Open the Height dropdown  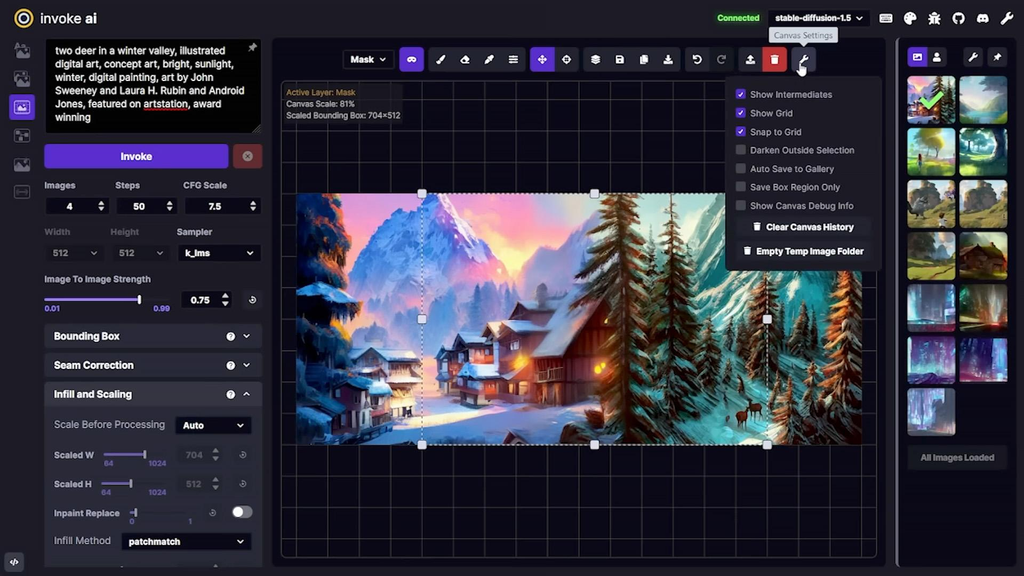pyautogui.click(x=140, y=253)
